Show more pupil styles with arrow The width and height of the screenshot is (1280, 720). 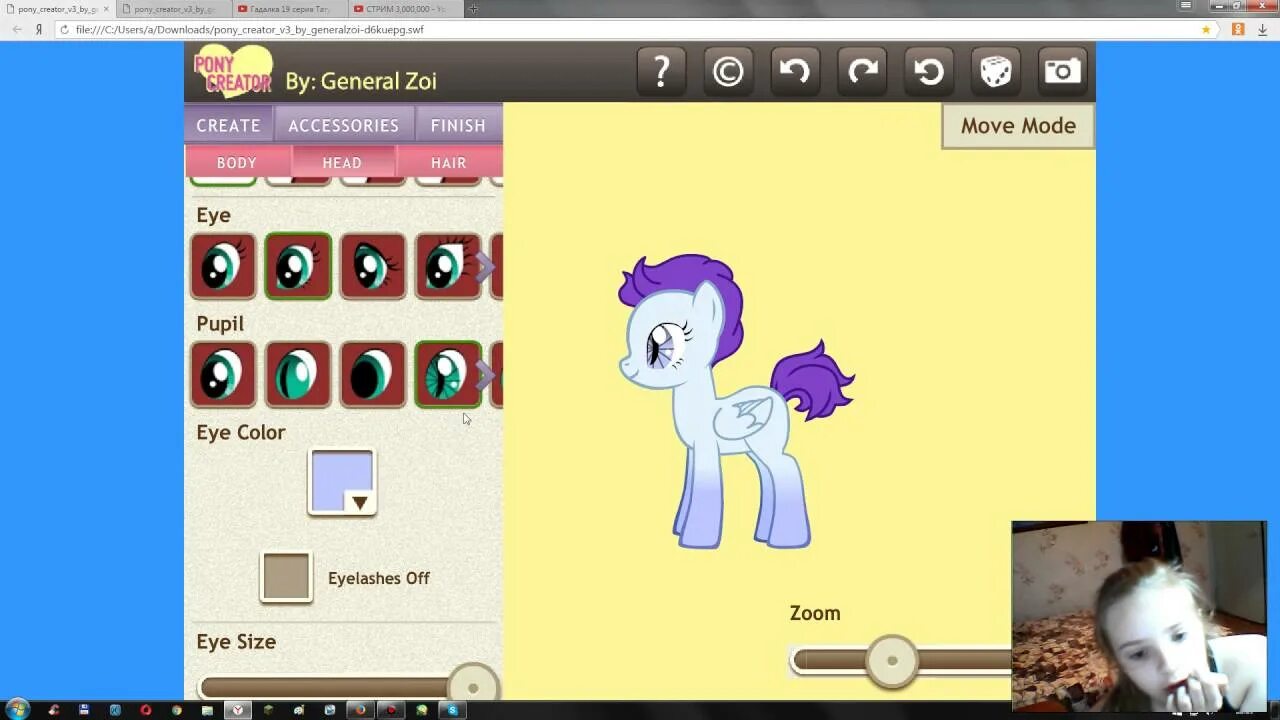click(485, 375)
